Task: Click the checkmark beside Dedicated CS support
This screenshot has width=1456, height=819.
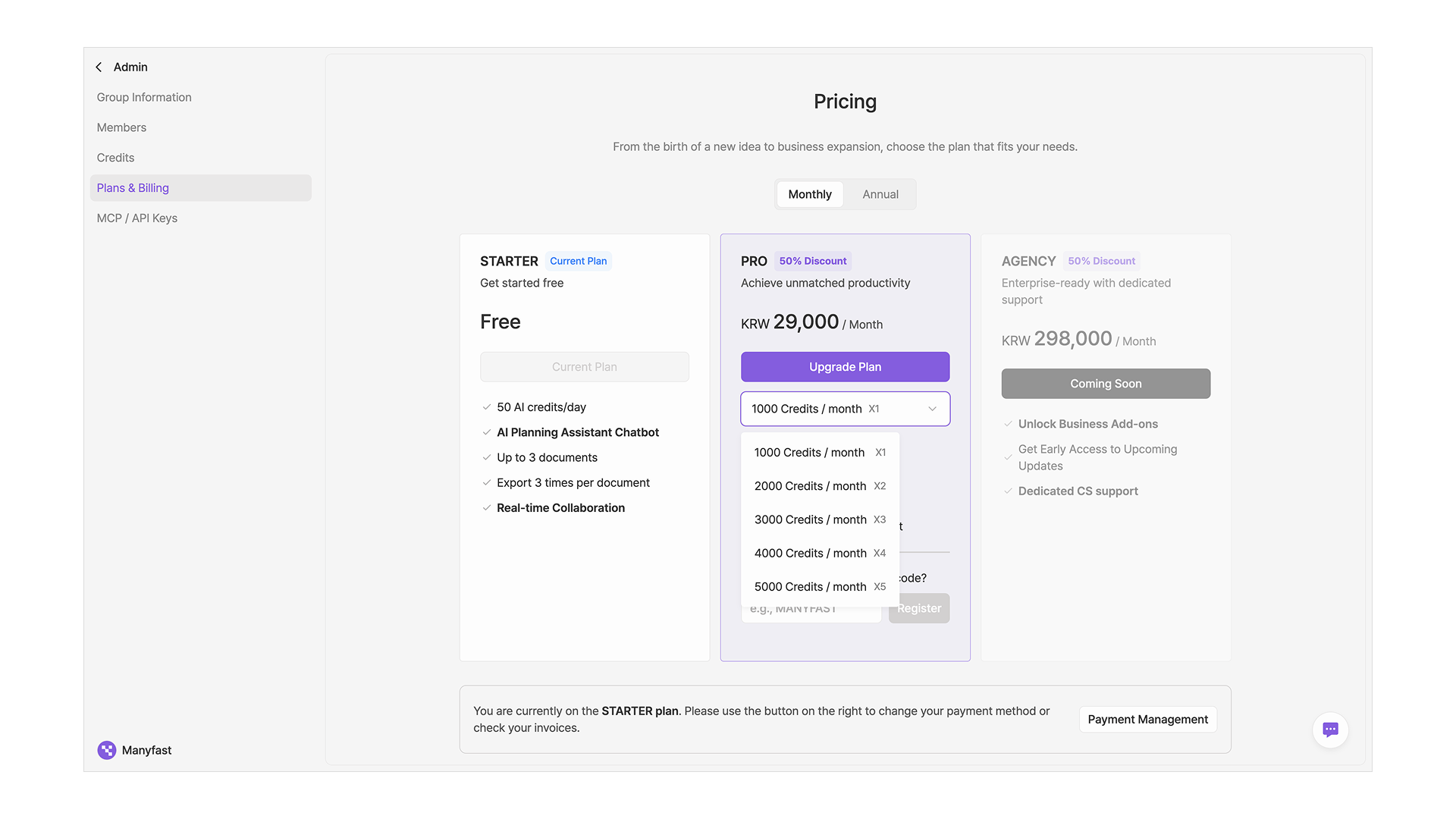Action: 1008,491
